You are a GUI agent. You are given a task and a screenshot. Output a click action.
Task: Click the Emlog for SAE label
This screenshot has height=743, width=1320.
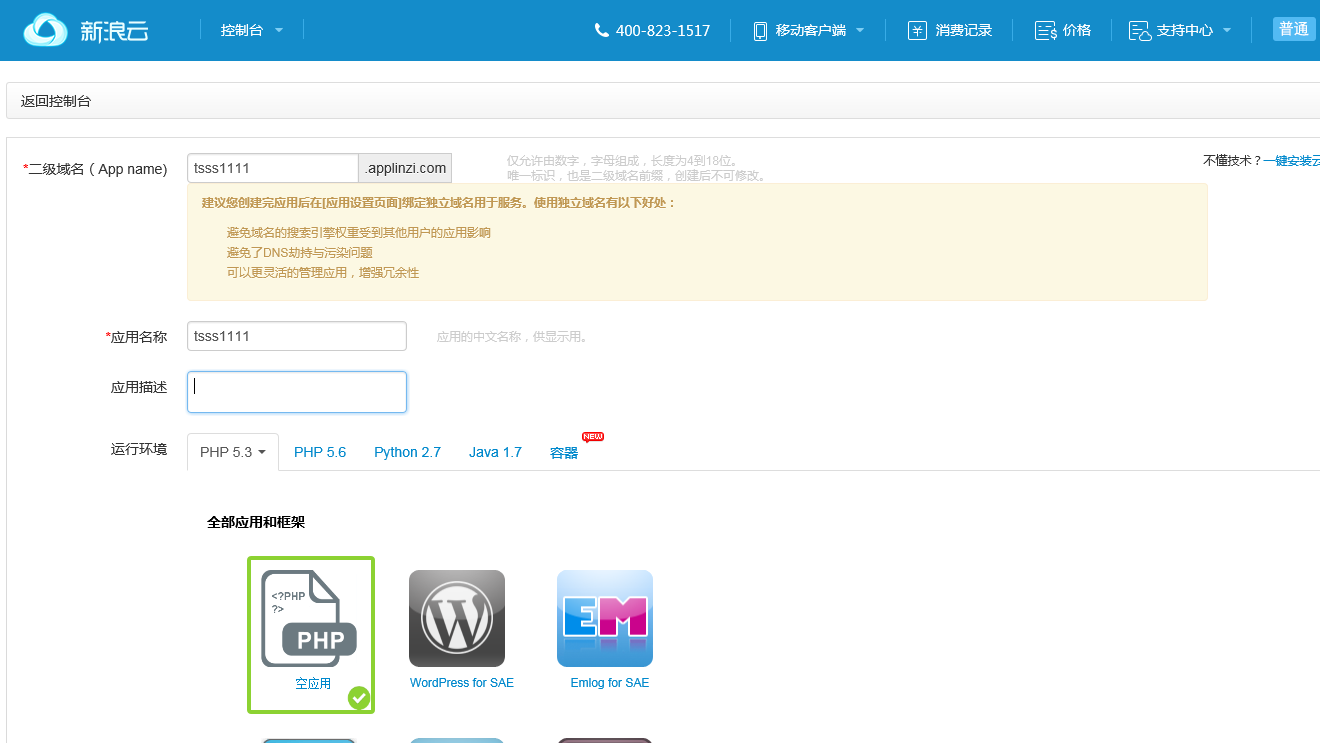coord(610,683)
